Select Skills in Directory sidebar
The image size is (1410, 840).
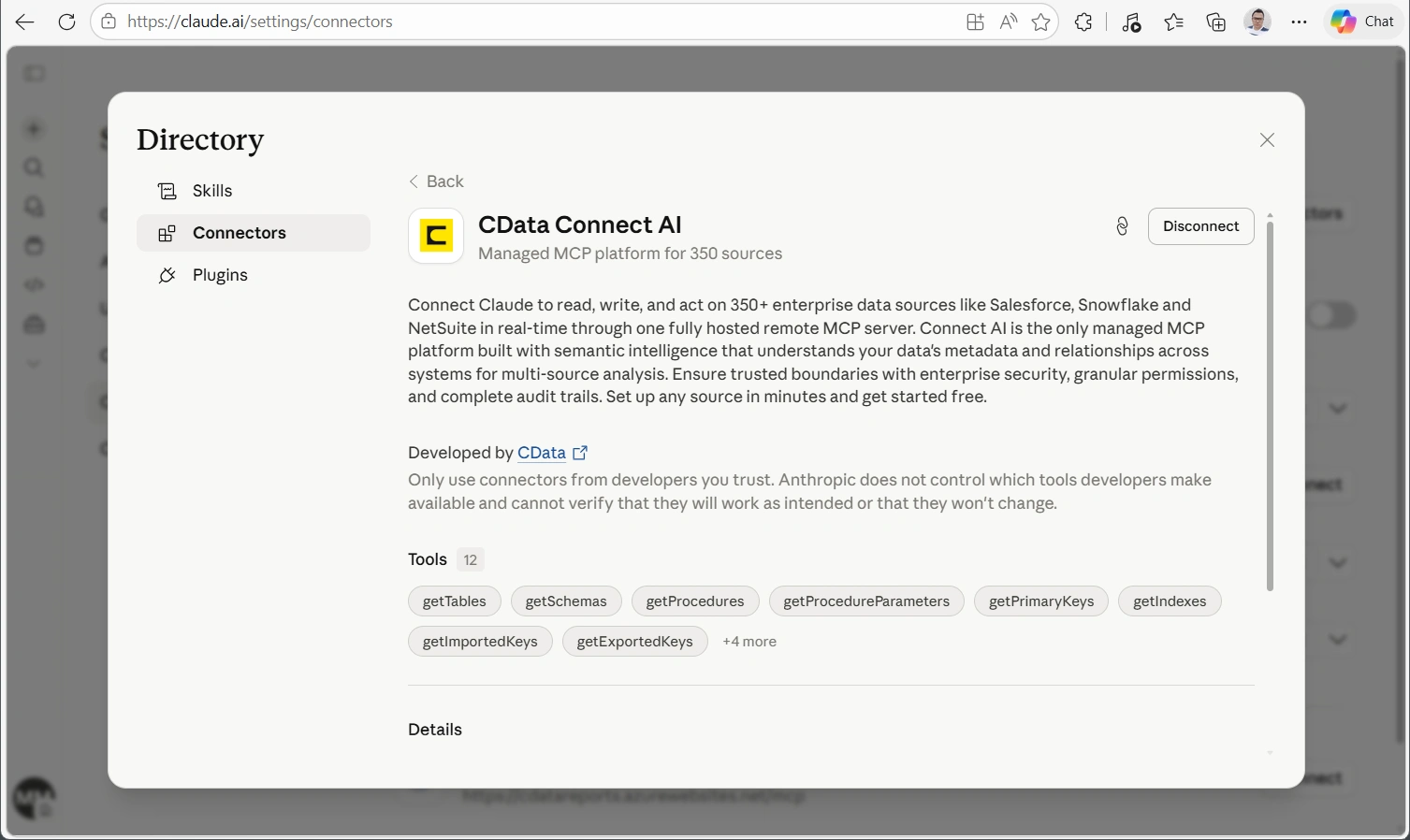pyautogui.click(x=254, y=191)
